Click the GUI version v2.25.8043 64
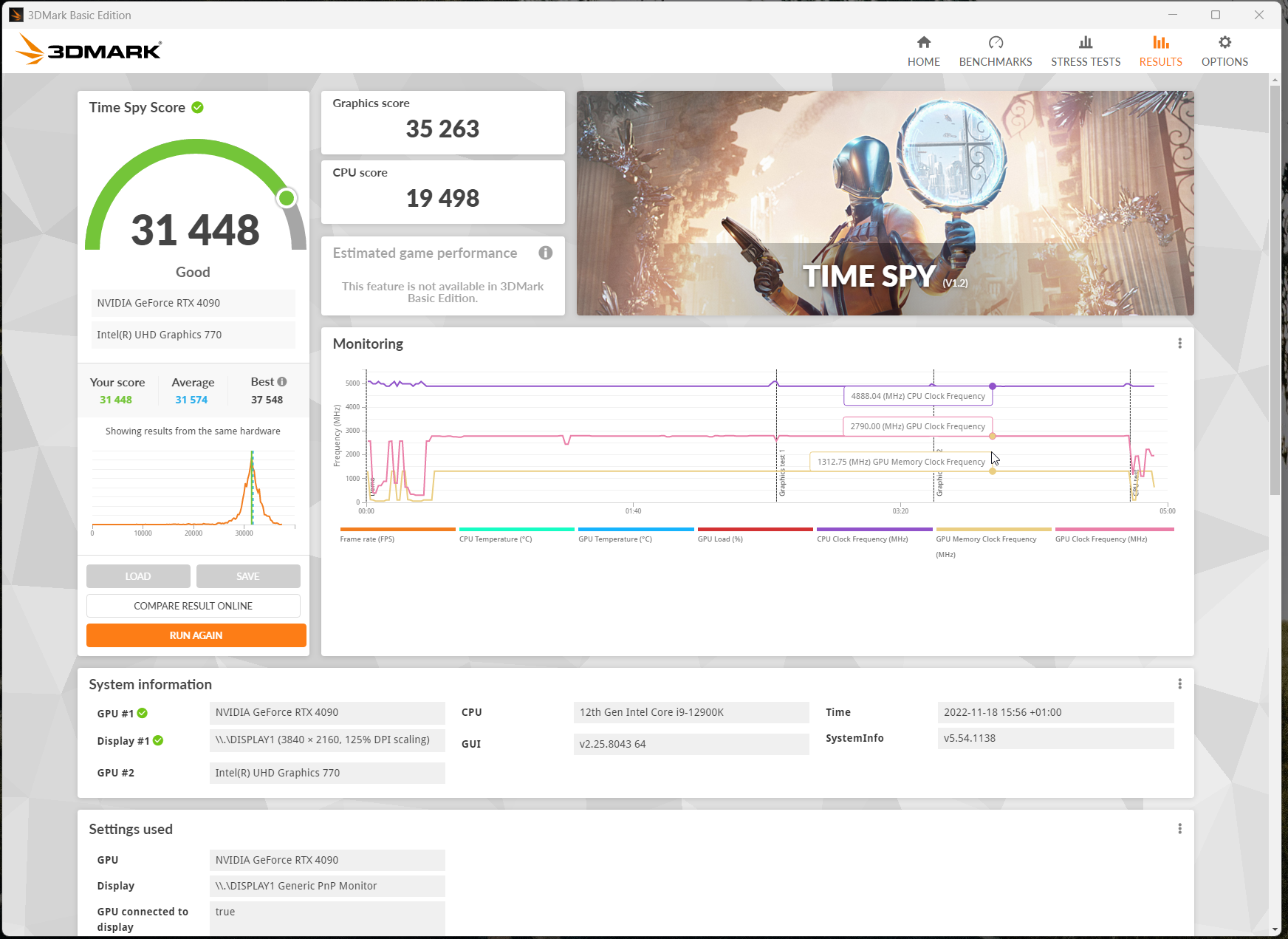1288x939 pixels. [x=691, y=744]
